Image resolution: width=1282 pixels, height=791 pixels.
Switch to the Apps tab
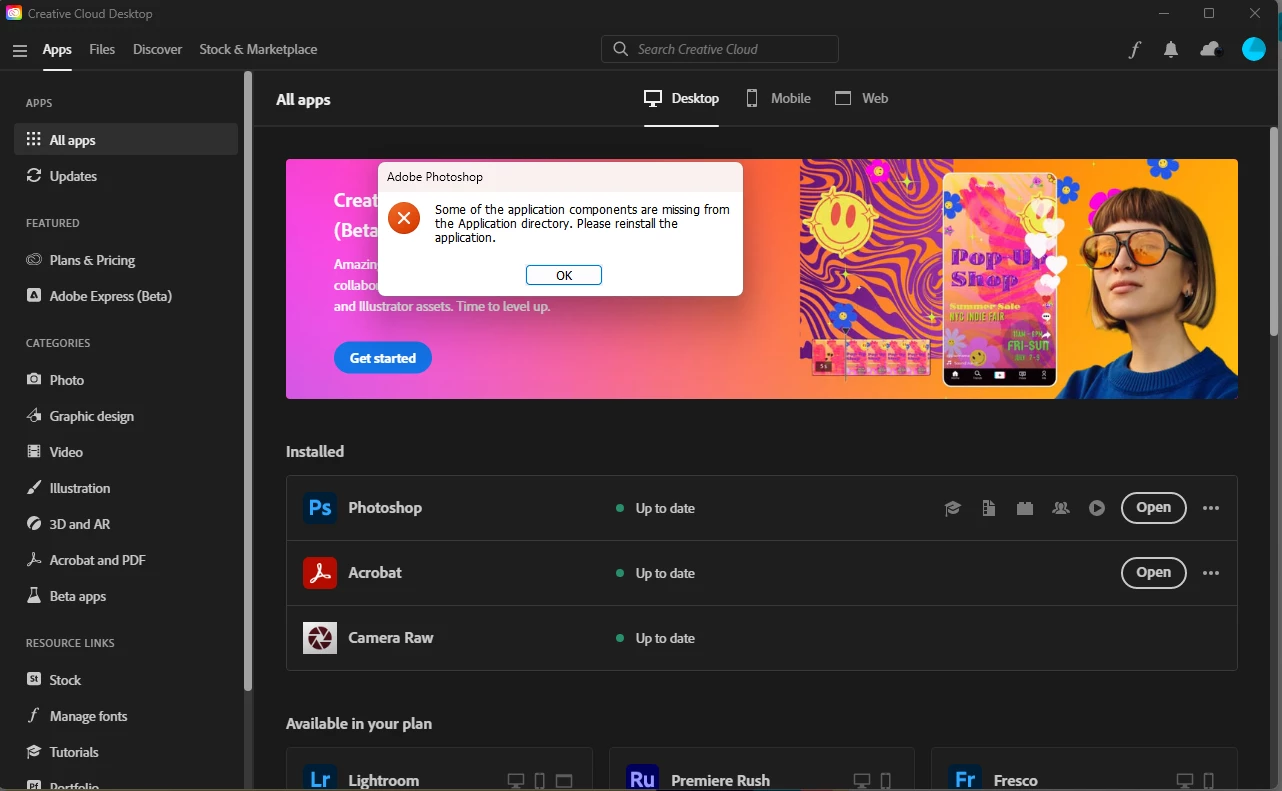[x=57, y=49]
